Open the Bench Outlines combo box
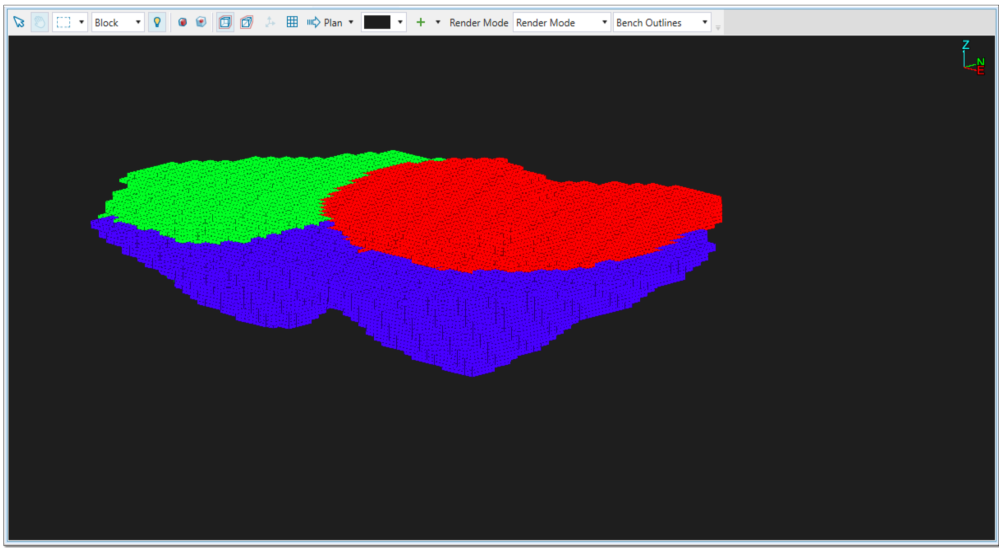 [x=662, y=22]
